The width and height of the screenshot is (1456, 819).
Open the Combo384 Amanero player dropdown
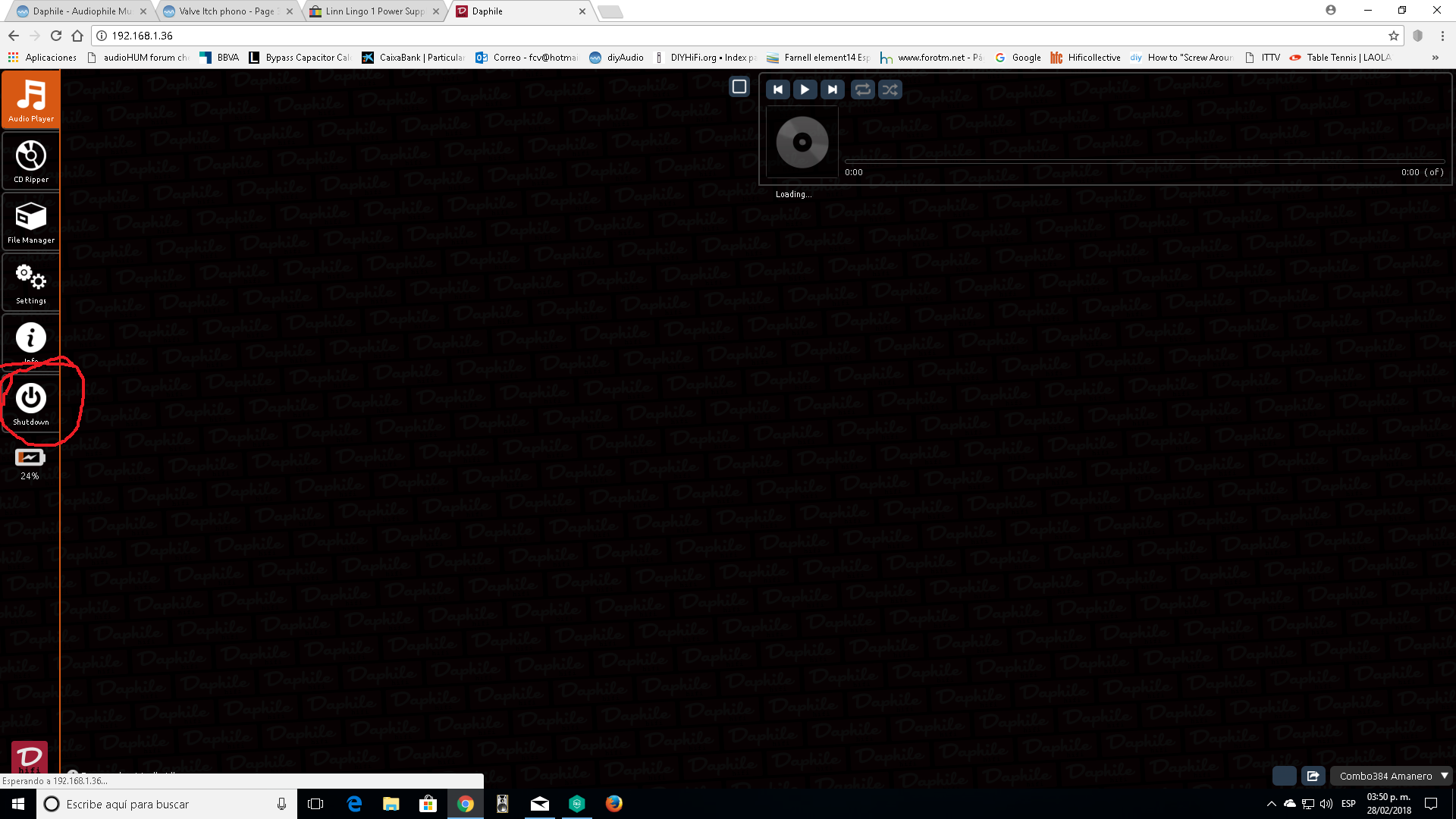click(1392, 776)
